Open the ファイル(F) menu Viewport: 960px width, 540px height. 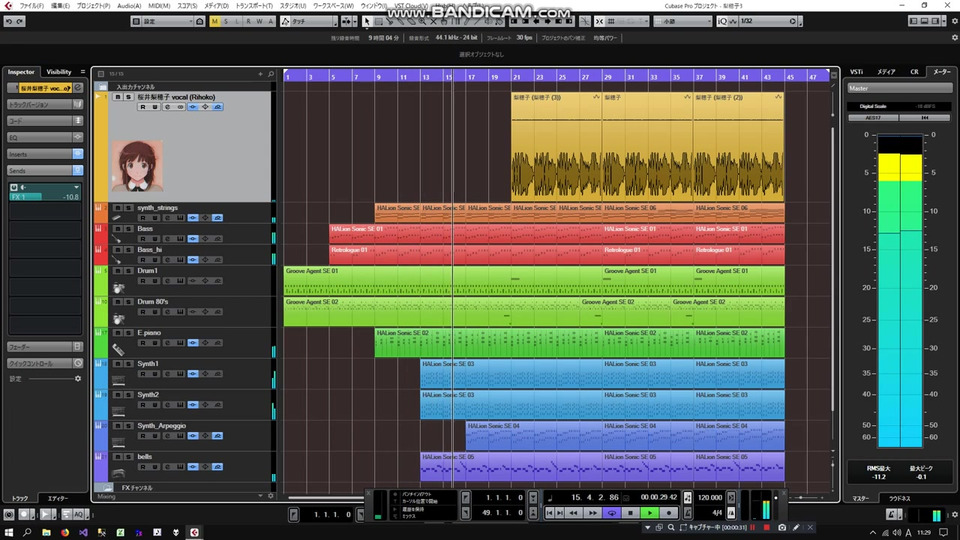pyautogui.click(x=31, y=6)
